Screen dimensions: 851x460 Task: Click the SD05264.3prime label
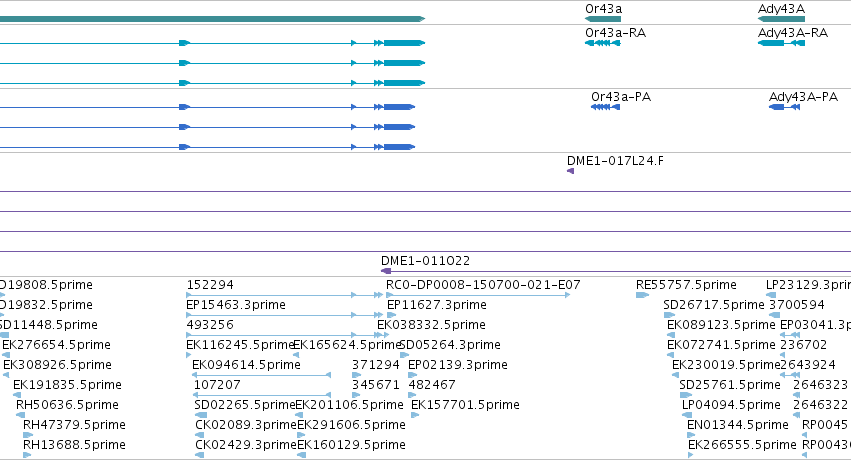[450, 345]
